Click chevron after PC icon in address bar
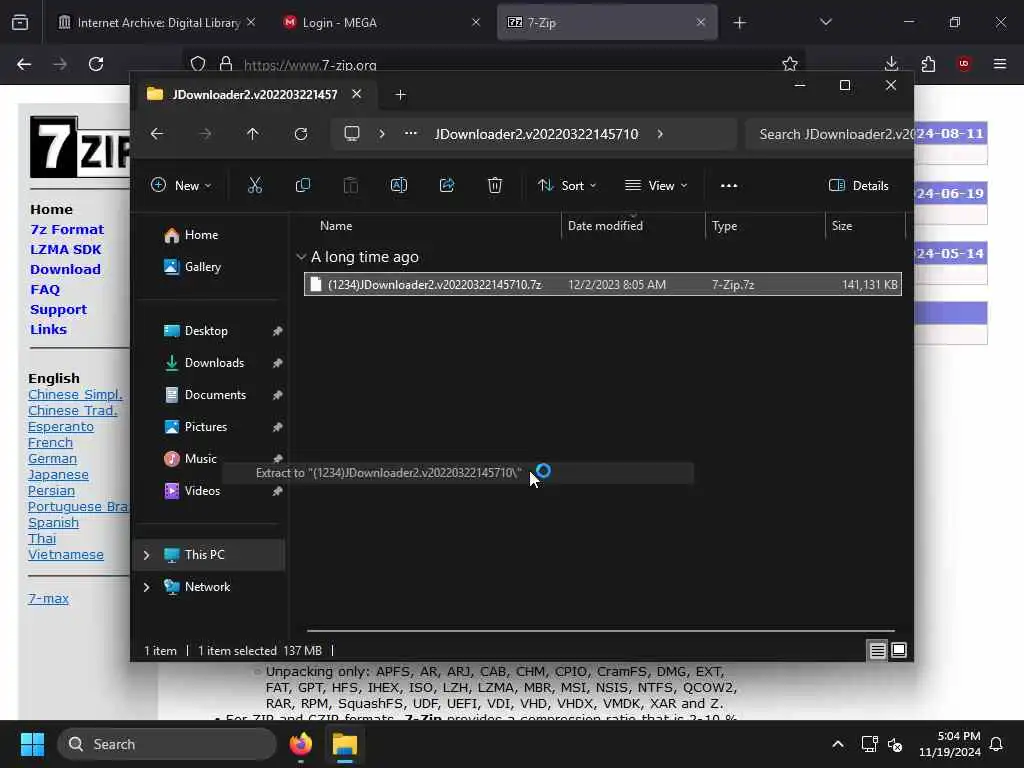Image resolution: width=1024 pixels, height=768 pixels. [x=382, y=134]
